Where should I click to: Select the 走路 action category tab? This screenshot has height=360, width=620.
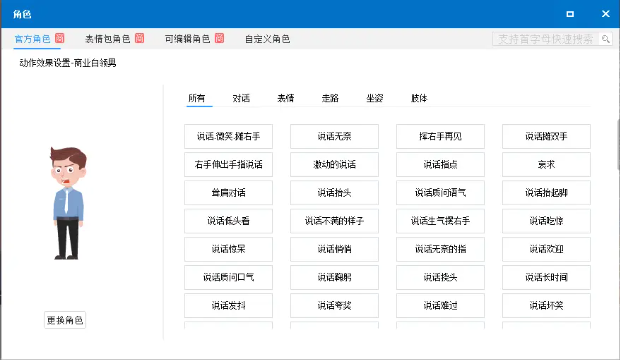click(330, 98)
